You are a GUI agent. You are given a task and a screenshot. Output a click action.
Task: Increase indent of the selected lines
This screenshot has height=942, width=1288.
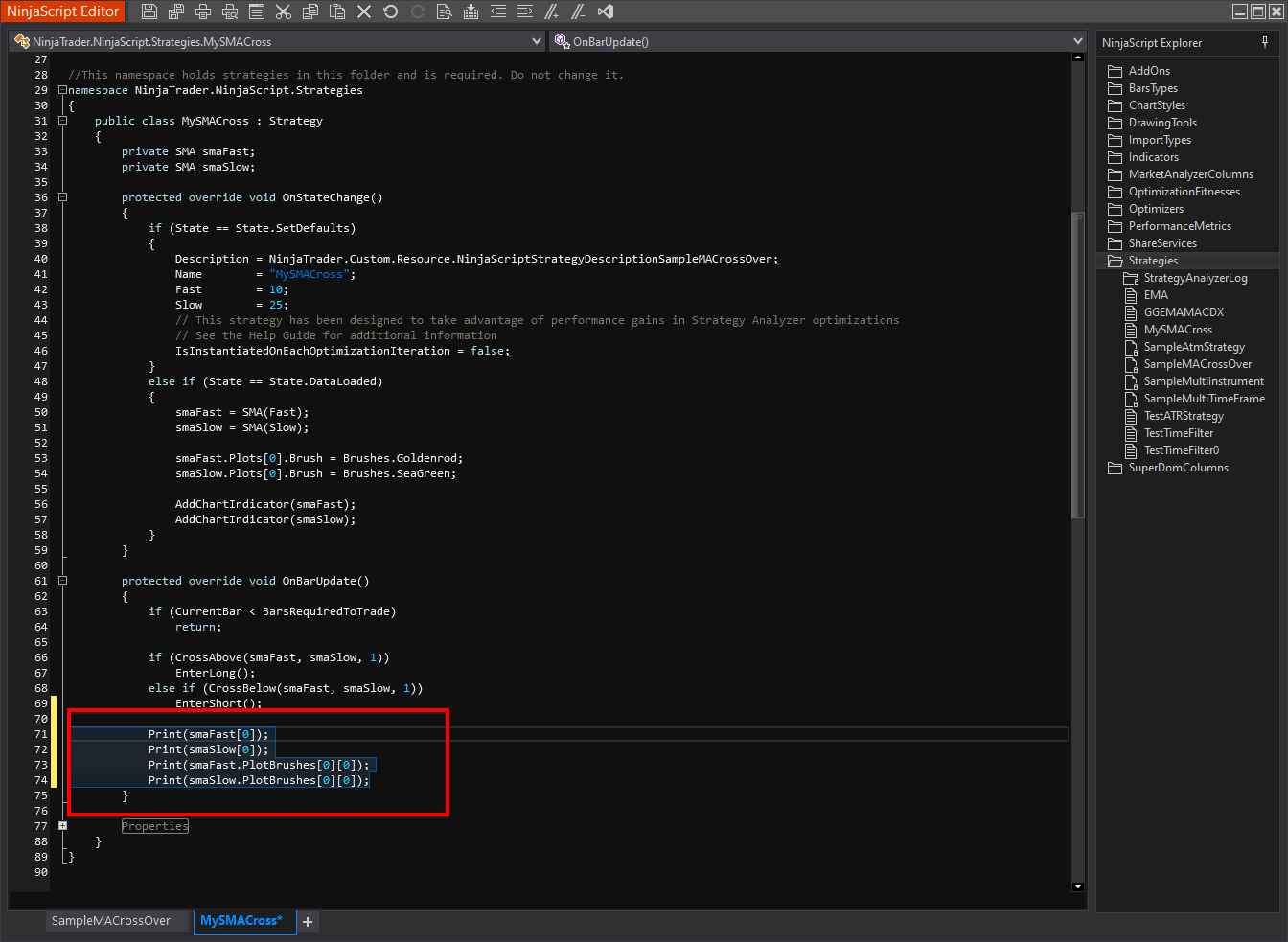pyautogui.click(x=524, y=11)
